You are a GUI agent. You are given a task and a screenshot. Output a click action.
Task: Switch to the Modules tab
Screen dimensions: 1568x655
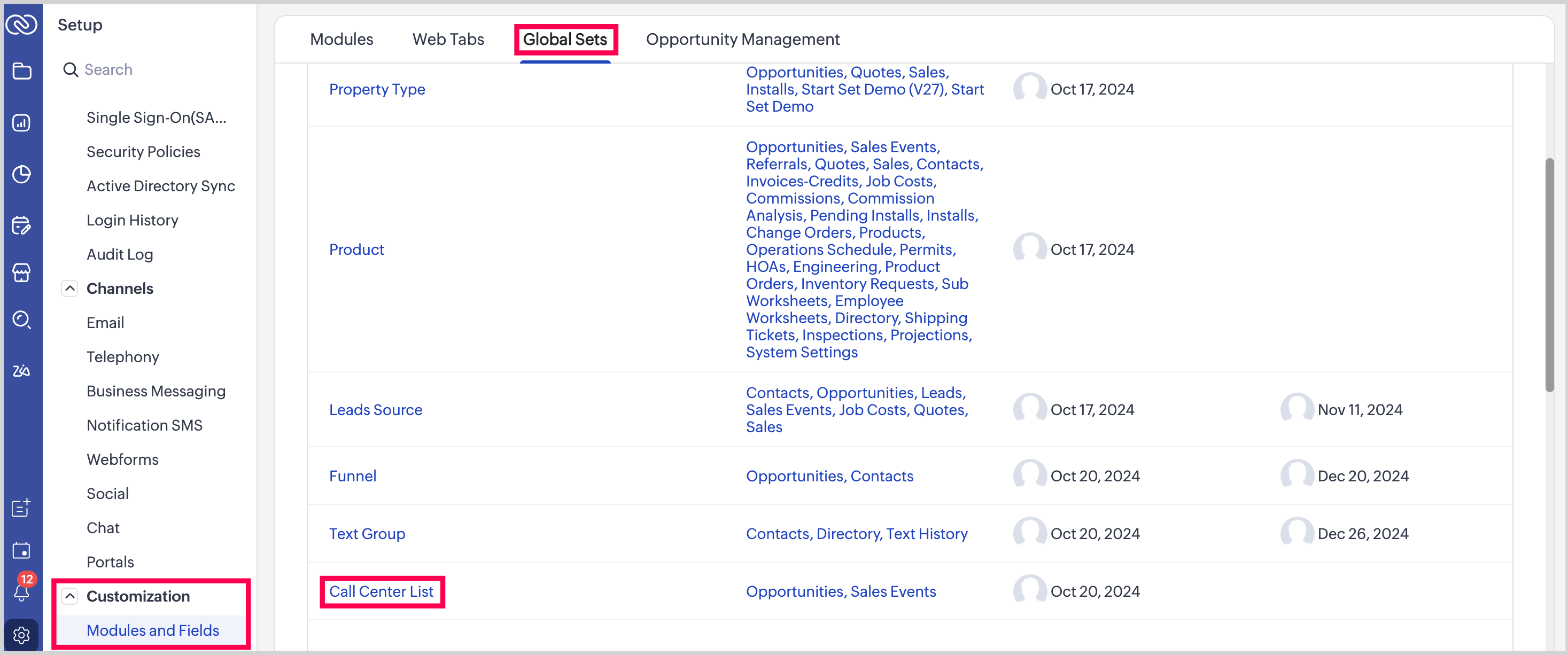(x=341, y=40)
